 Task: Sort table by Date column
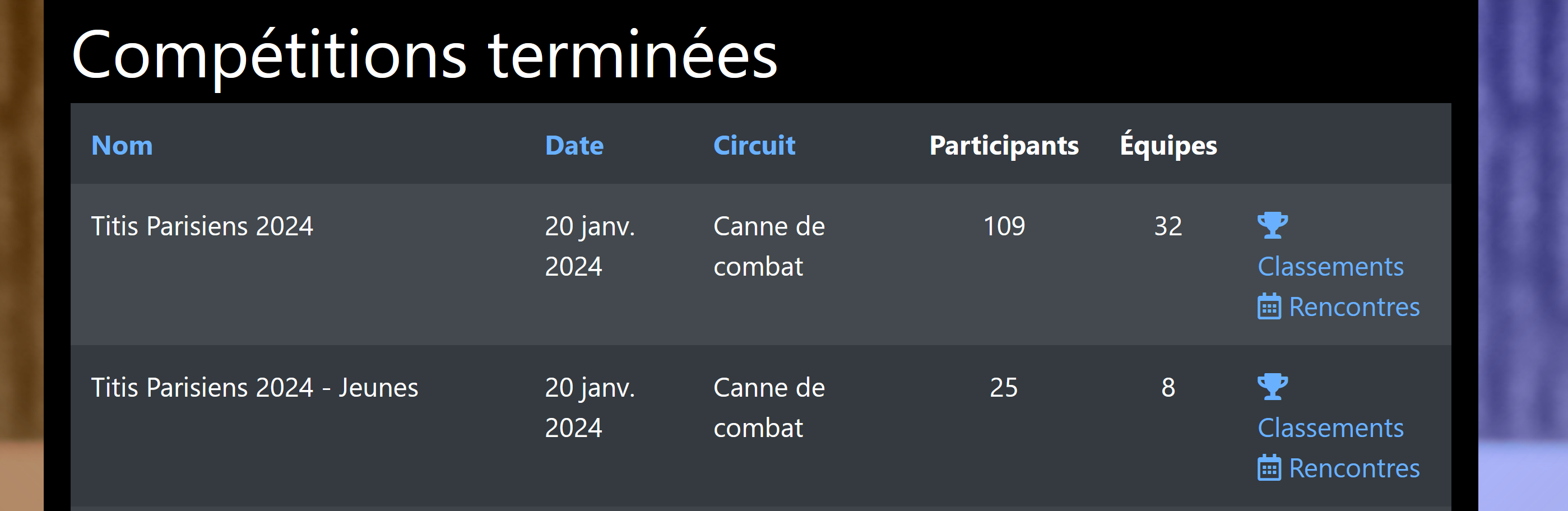[574, 145]
